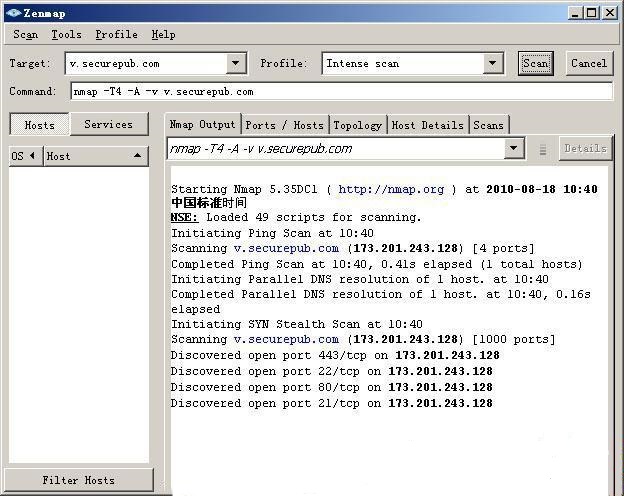View the Host Details tab
Viewport: 624px width, 496px height.
pos(428,125)
